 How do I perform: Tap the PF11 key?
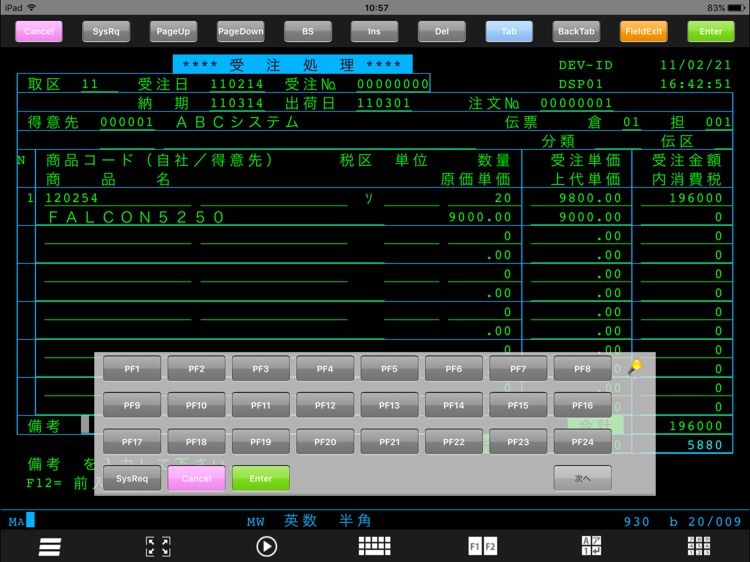[x=261, y=406]
